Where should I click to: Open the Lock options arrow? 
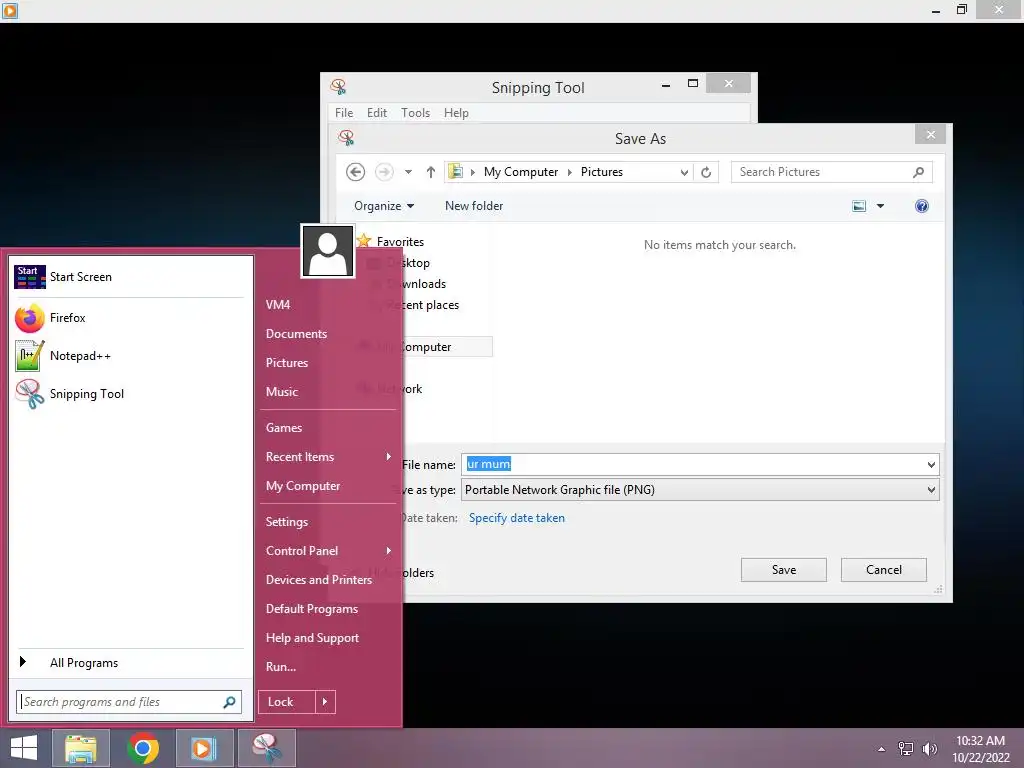click(x=325, y=702)
